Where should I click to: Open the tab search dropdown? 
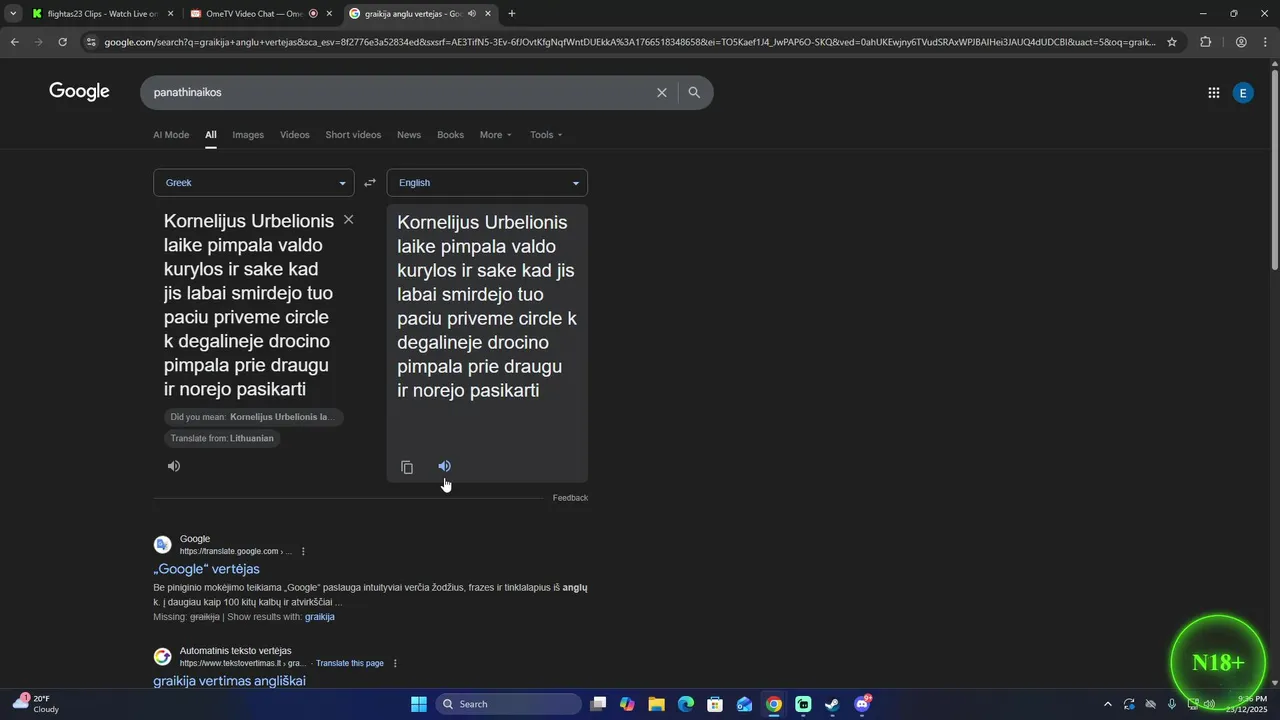[13, 14]
